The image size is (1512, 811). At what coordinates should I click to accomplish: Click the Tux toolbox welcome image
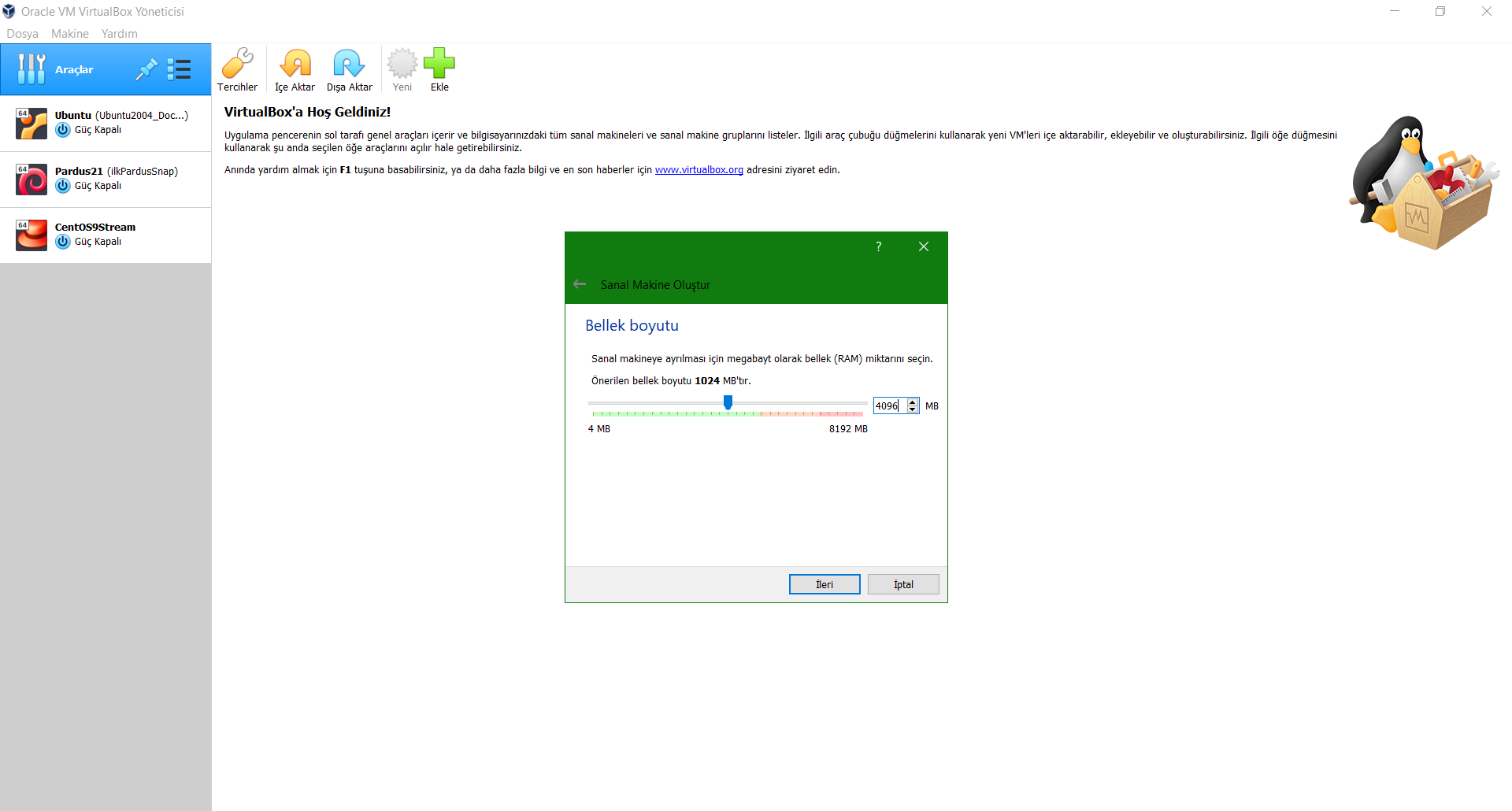[1424, 183]
